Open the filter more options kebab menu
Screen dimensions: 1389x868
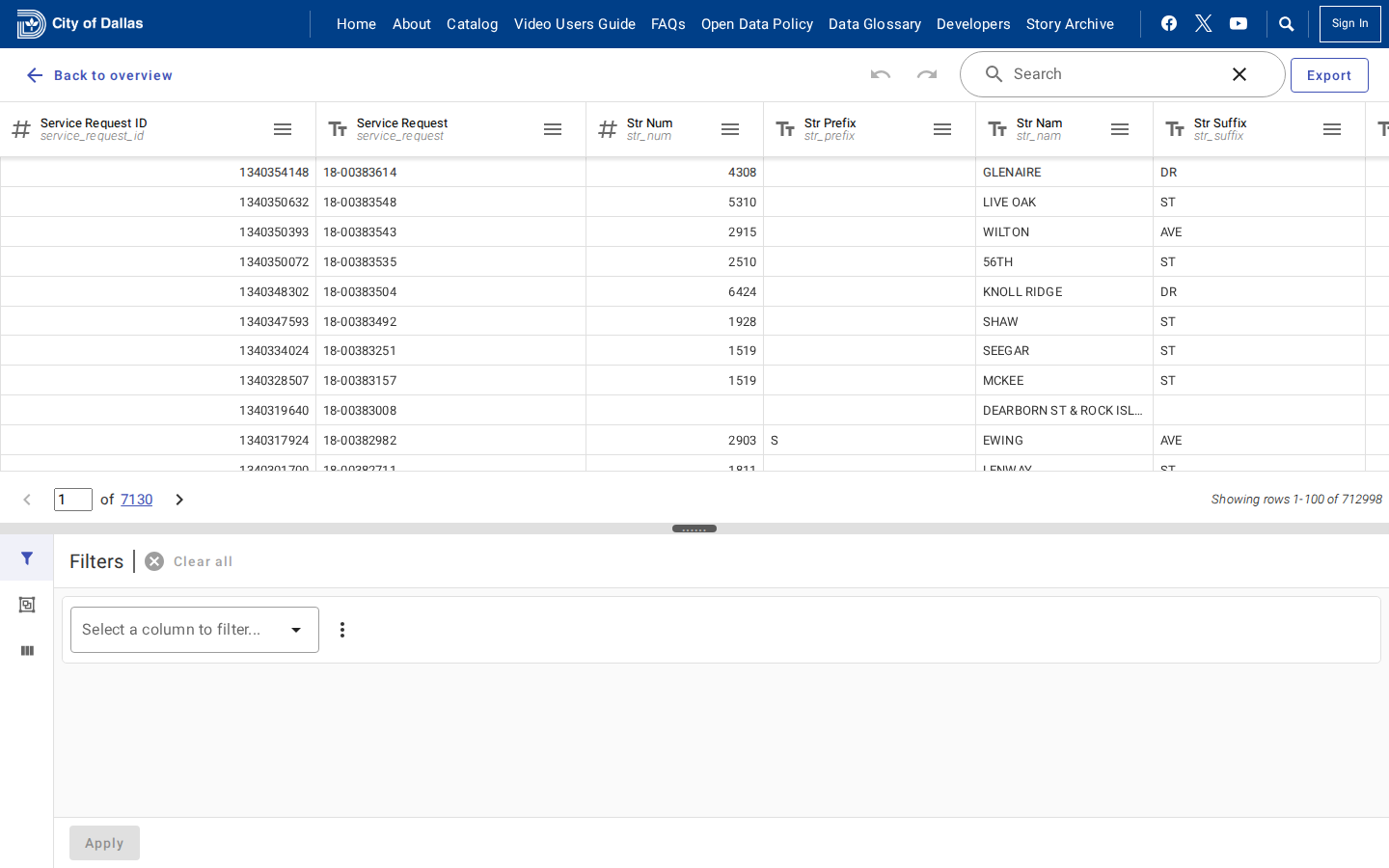click(342, 630)
